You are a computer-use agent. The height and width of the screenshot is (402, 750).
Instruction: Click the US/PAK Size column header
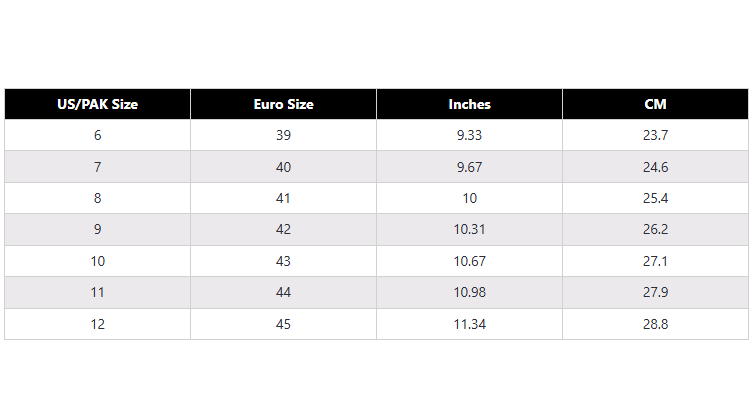coord(97,104)
